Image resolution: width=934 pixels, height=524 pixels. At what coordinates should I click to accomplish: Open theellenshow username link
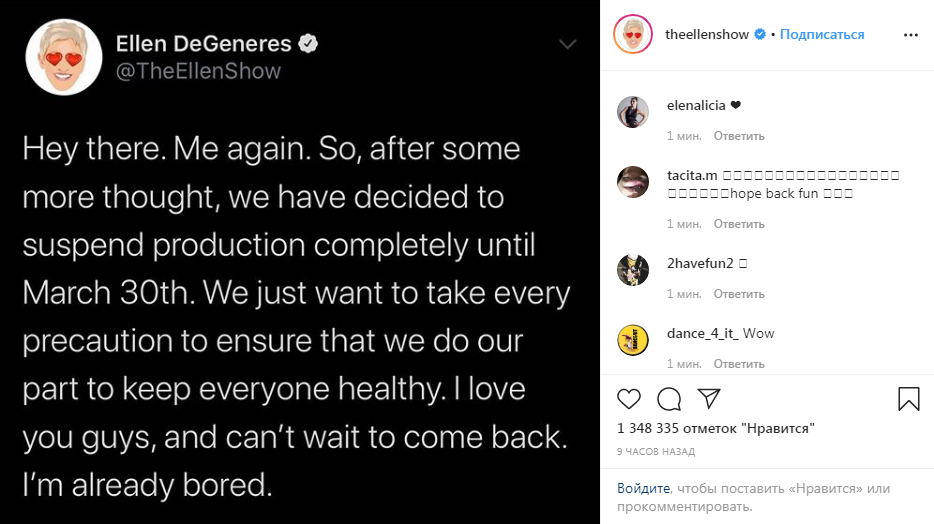point(707,34)
